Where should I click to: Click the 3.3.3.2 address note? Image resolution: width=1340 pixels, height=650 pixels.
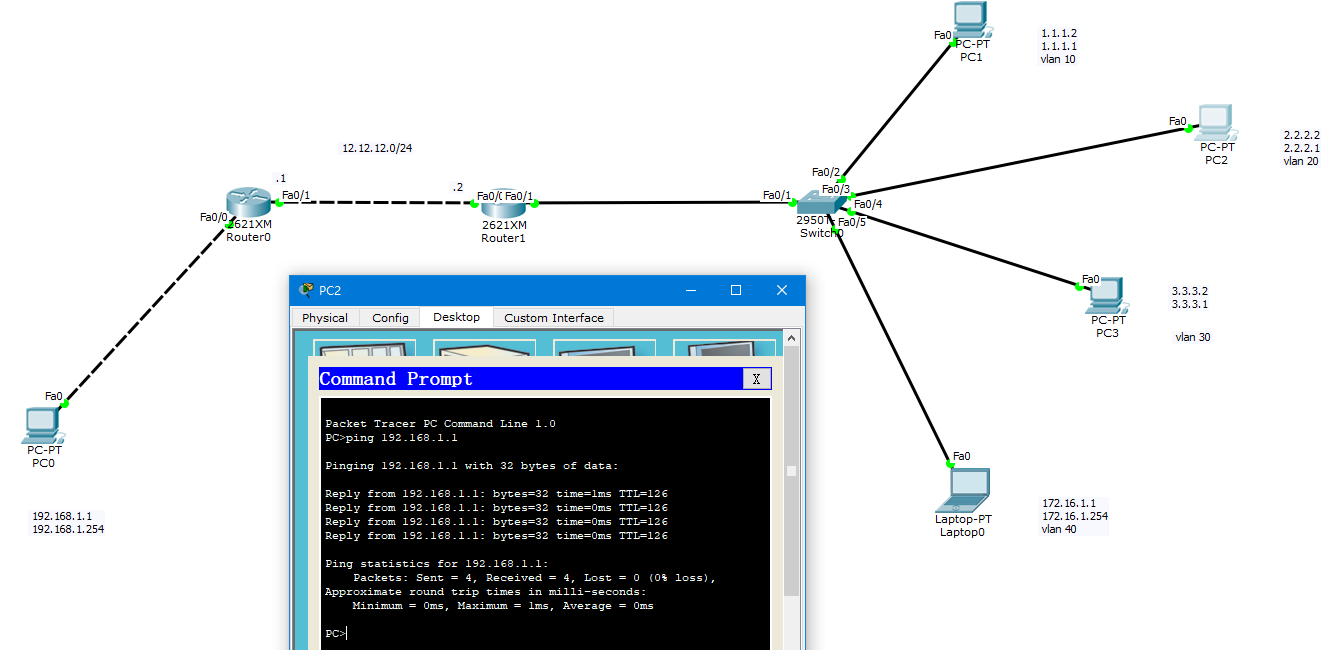pyautogui.click(x=1190, y=291)
